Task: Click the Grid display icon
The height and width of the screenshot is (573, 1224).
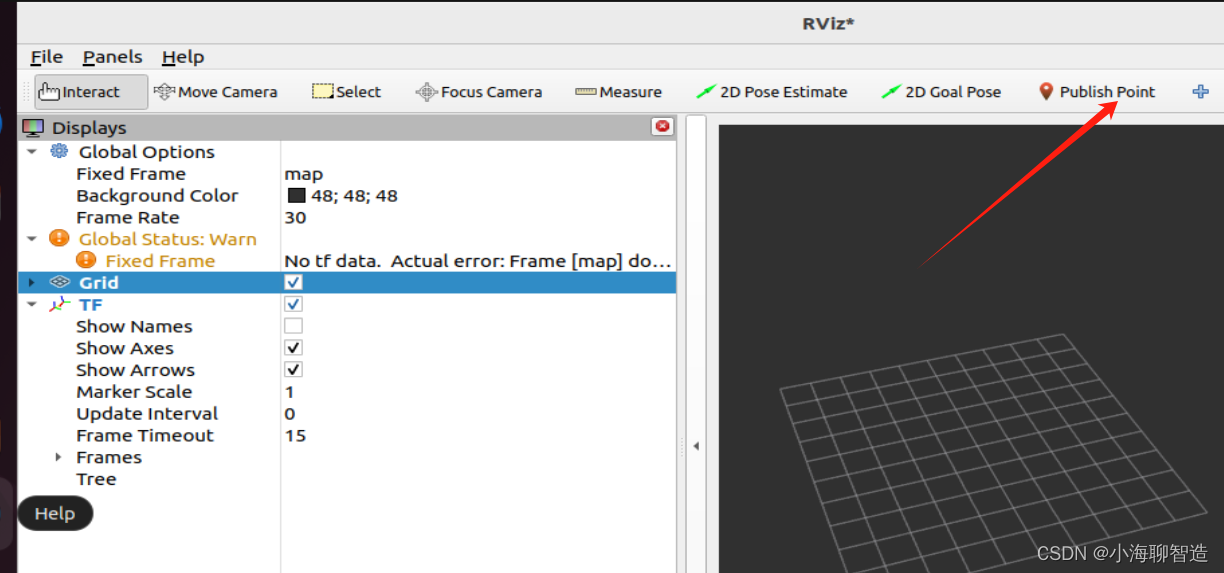Action: 59,282
